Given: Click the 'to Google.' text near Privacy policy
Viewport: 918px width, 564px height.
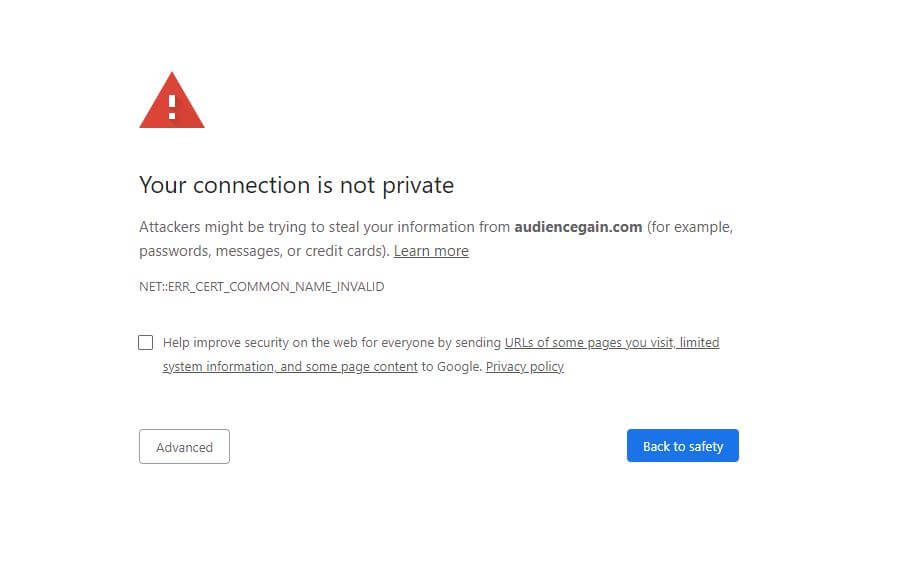Looking at the screenshot, I should (451, 367).
